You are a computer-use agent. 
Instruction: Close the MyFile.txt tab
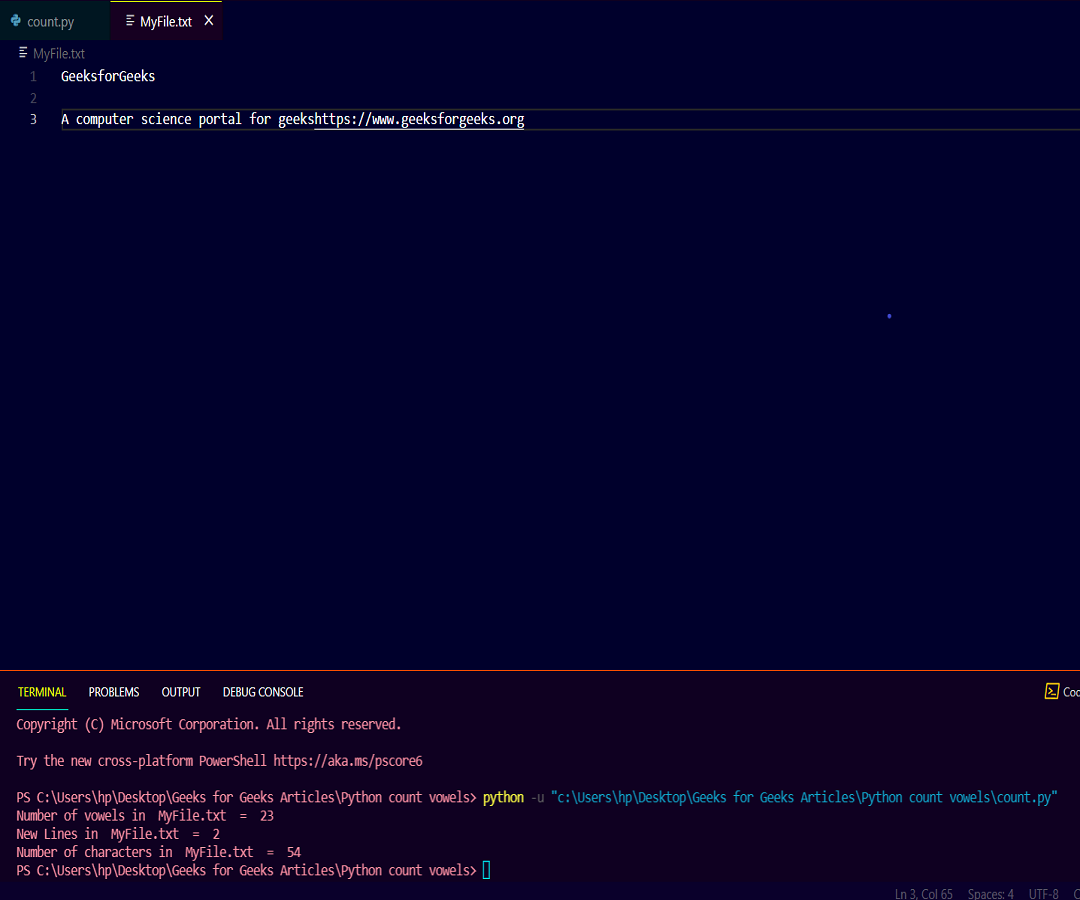click(x=209, y=21)
